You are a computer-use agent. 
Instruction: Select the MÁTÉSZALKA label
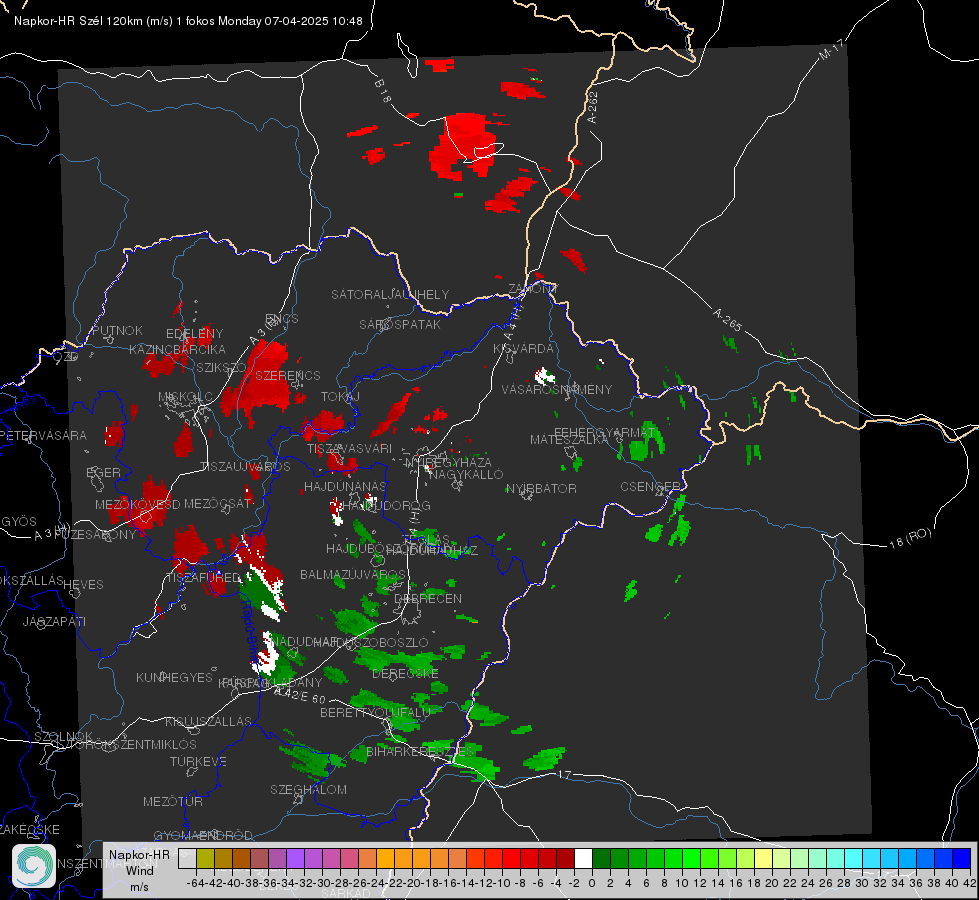click(569, 440)
